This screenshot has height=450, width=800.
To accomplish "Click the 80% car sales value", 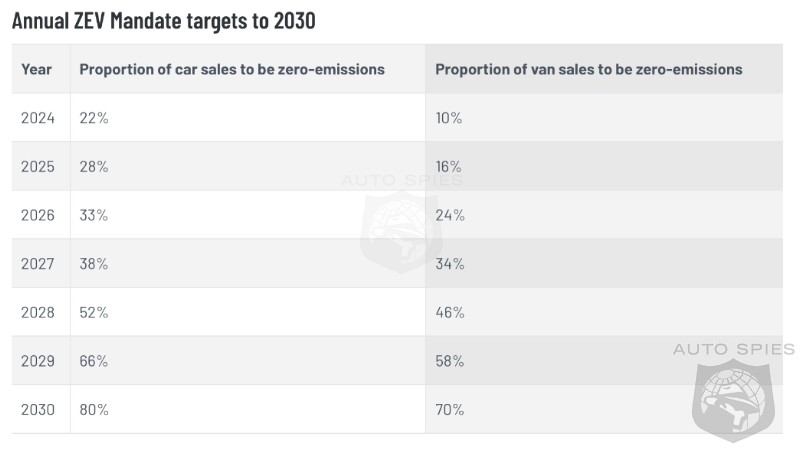I will tap(94, 409).
